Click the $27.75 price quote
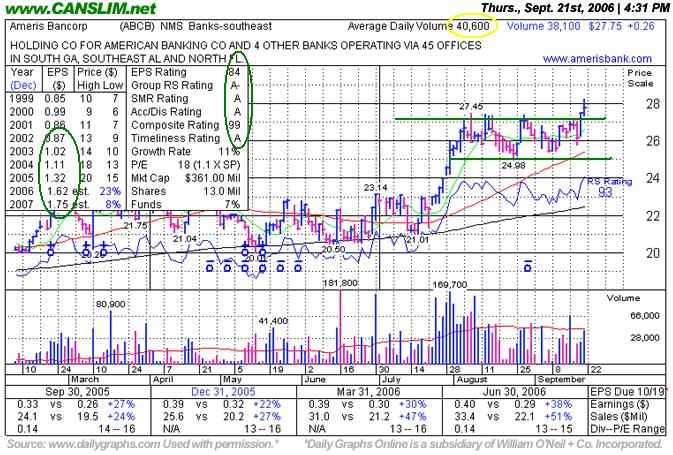Screen dimensions: 673x455 click(x=605, y=26)
